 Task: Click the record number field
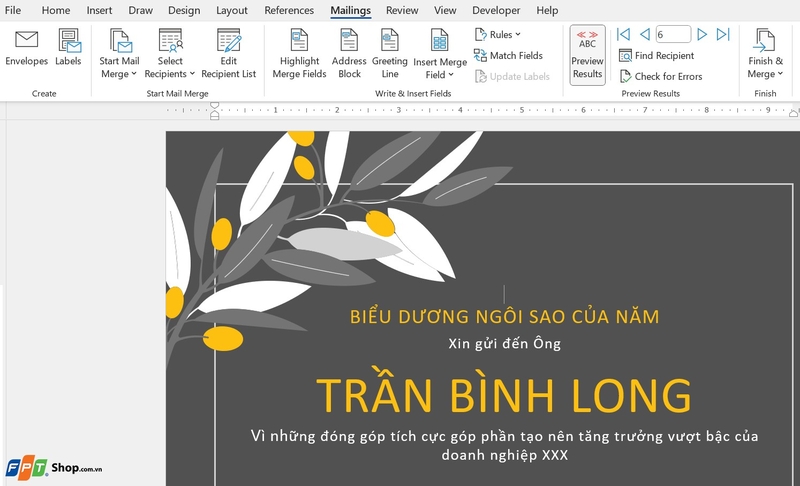(x=673, y=34)
